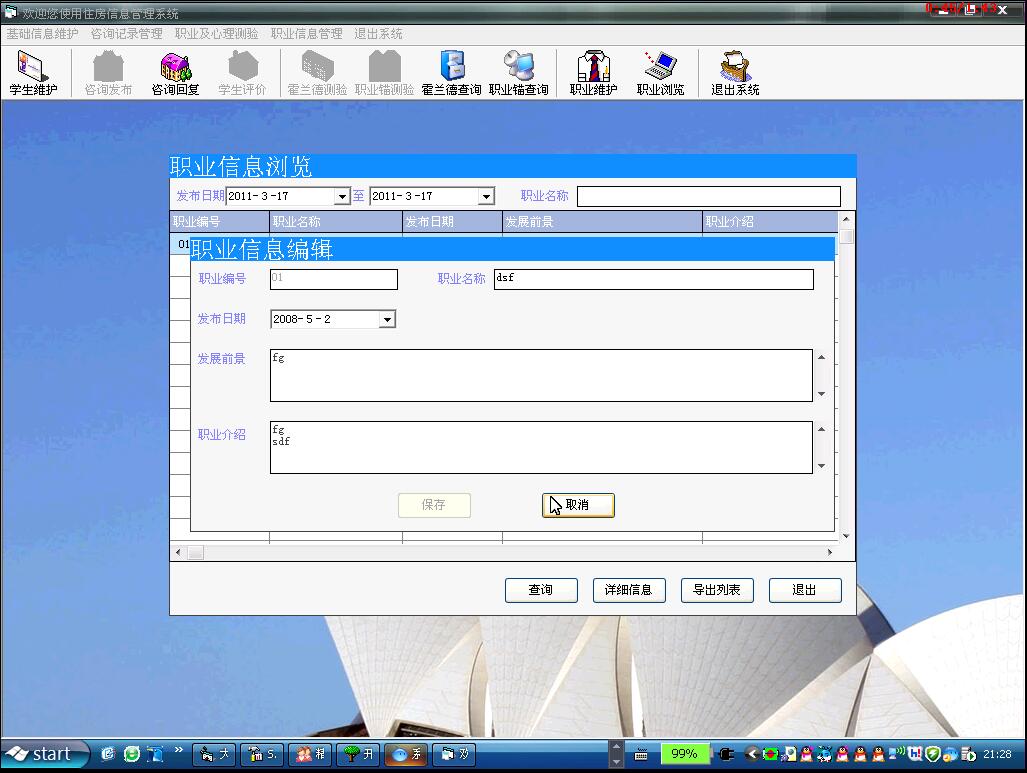Click the 发布日期 column header
The width and height of the screenshot is (1027, 773).
(453, 222)
